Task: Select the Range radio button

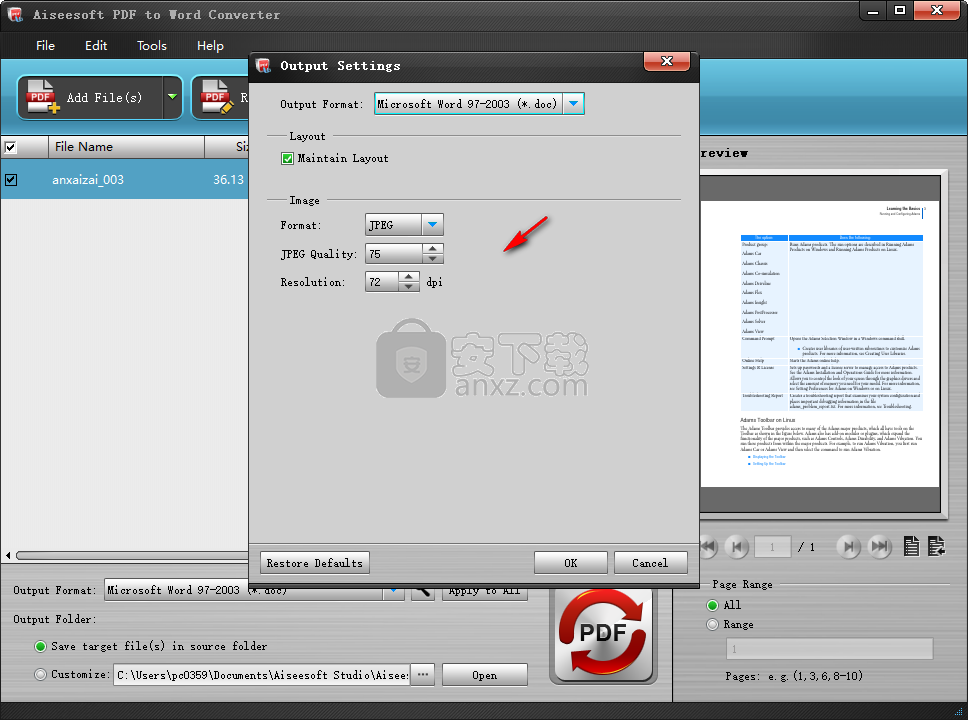Action: pyautogui.click(x=712, y=624)
